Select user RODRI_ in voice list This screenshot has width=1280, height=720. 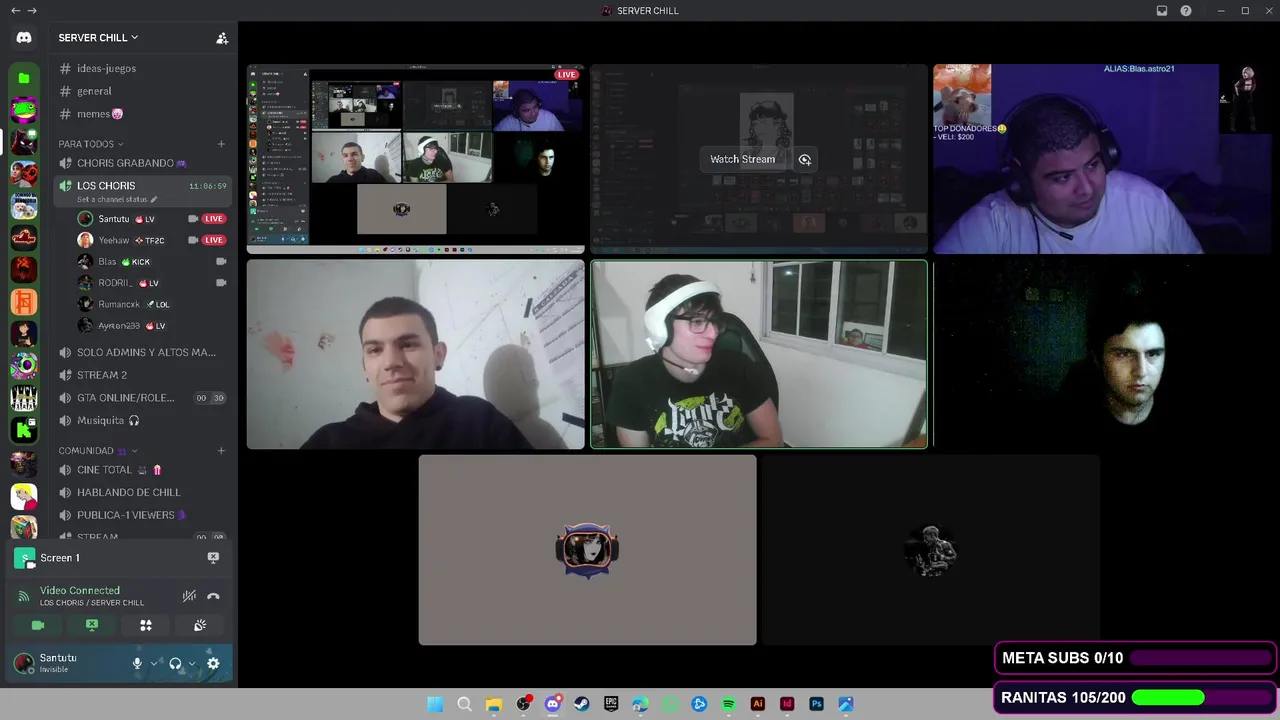click(x=150, y=283)
